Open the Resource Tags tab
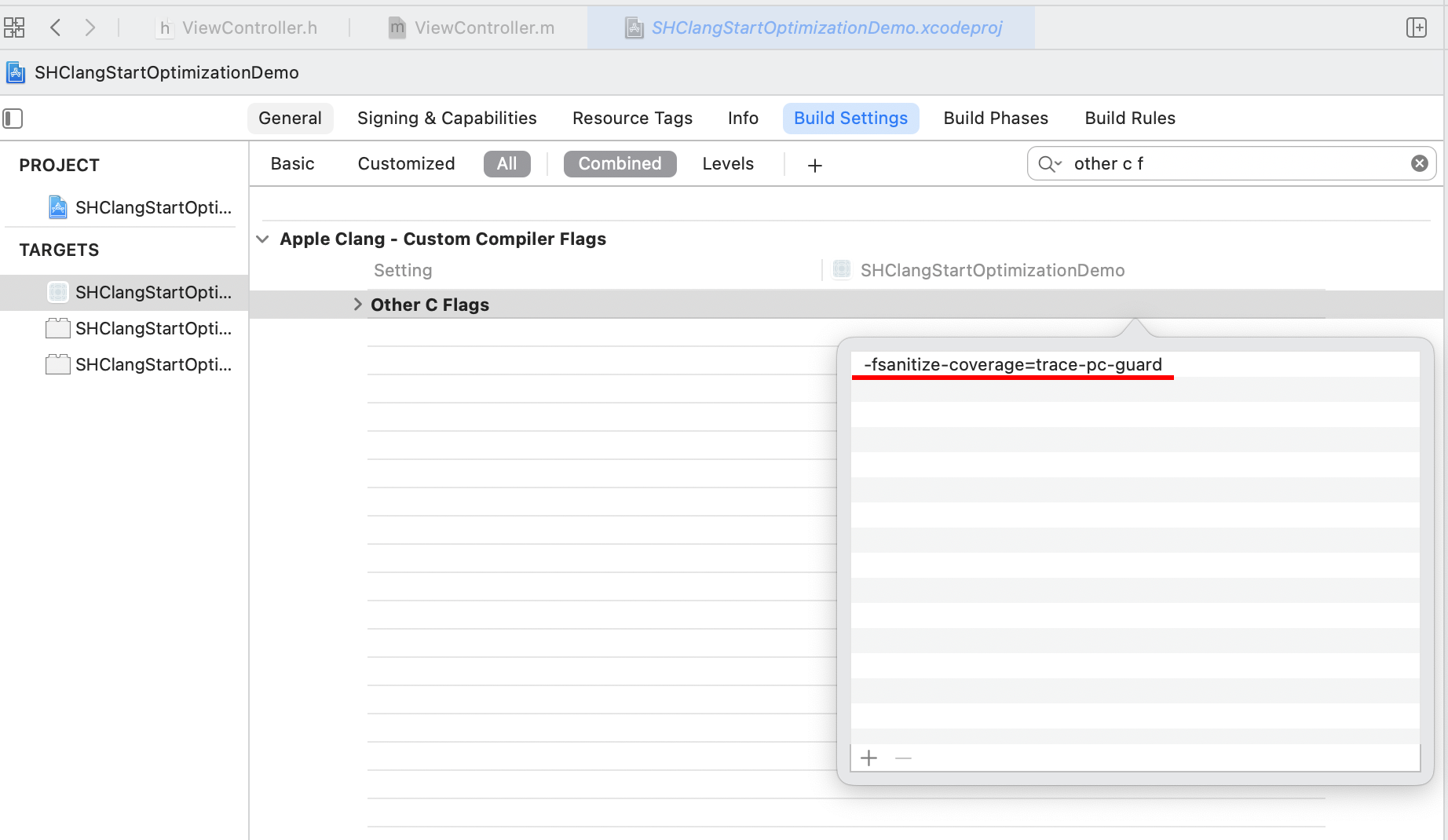1448x840 pixels. coord(632,118)
